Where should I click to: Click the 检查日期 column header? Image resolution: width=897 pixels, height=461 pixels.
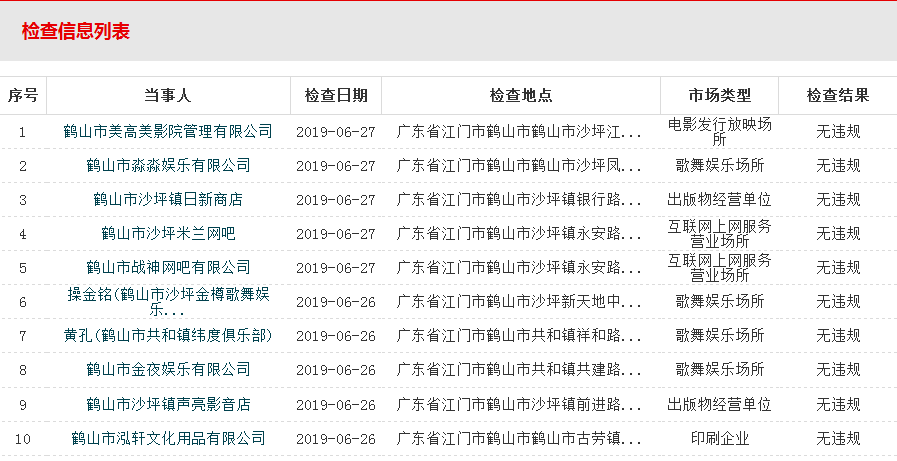click(336, 96)
